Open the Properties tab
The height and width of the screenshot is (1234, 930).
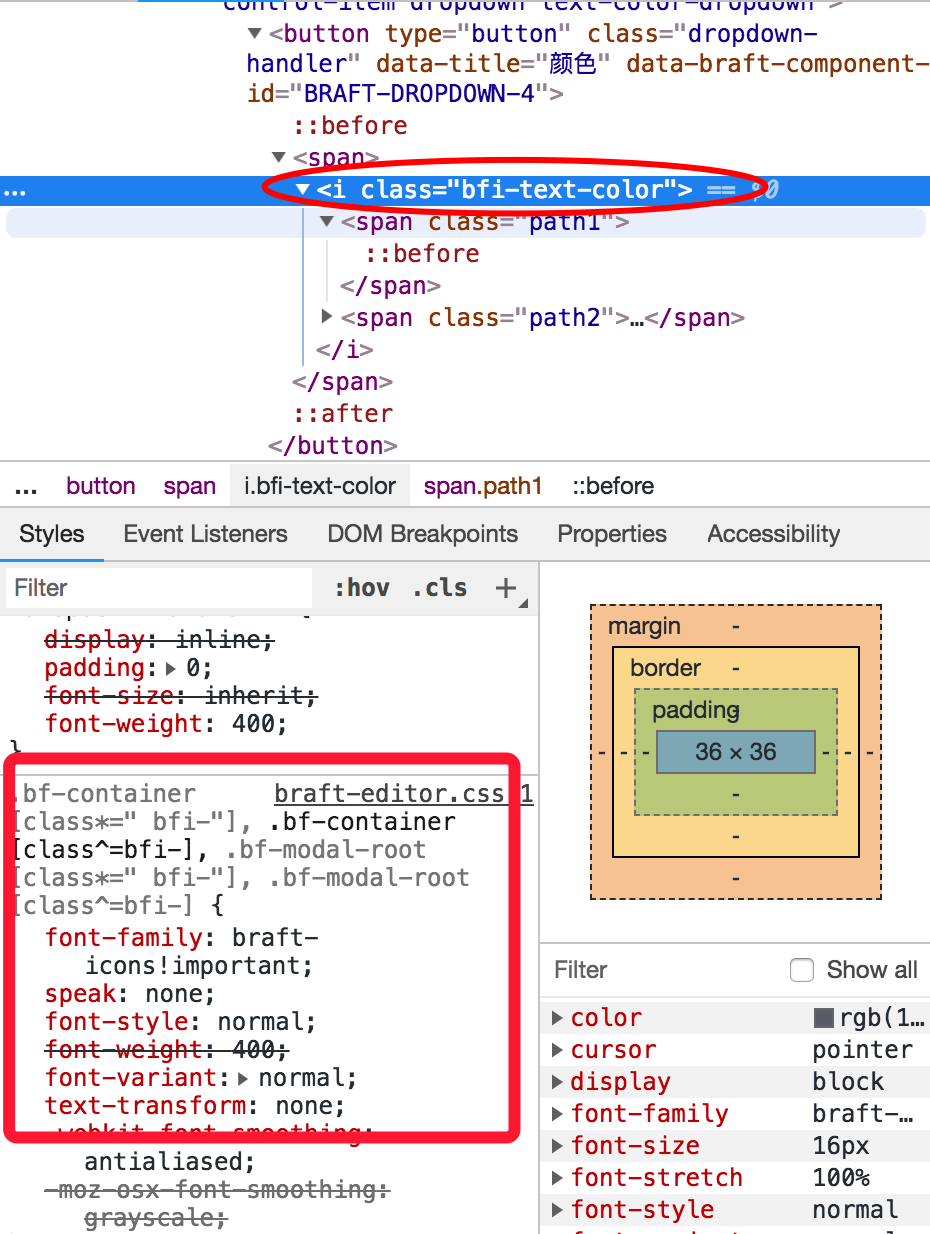pos(612,534)
